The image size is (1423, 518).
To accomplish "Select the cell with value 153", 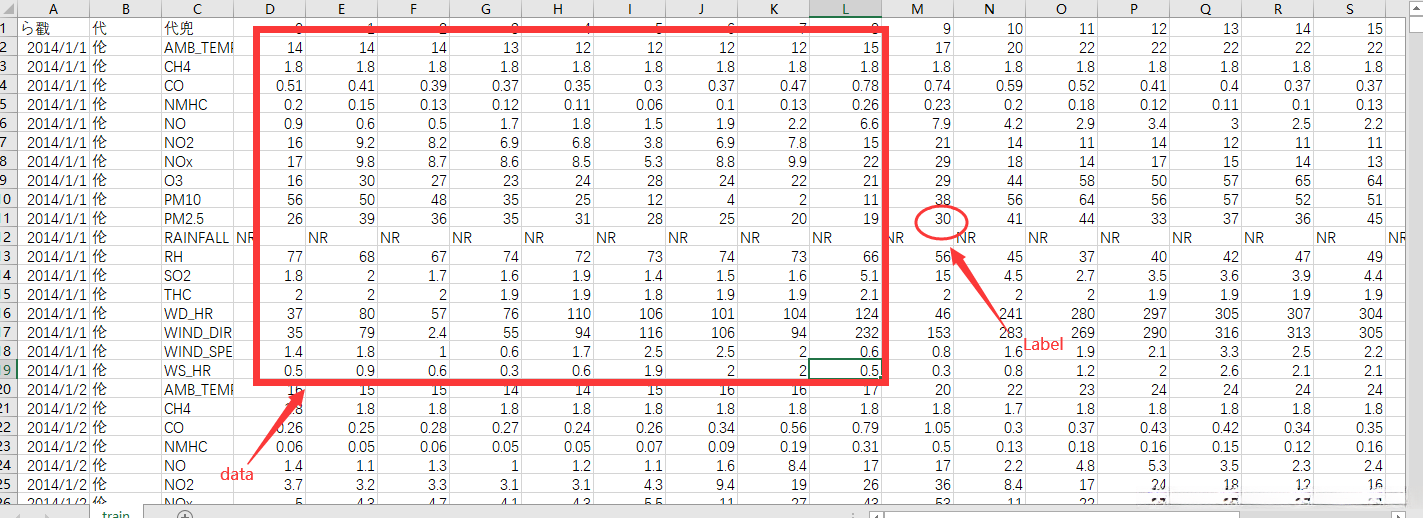I will click(x=917, y=332).
